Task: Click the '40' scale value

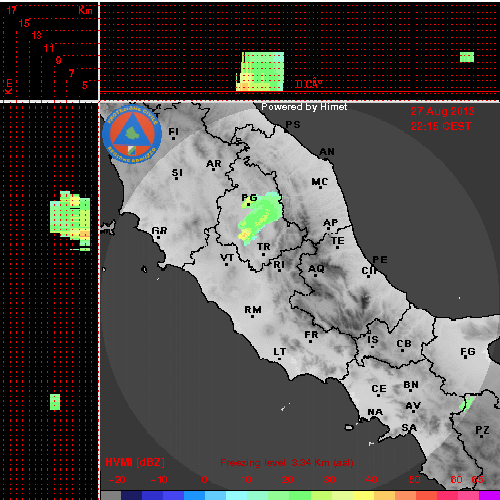Action: 371,480
